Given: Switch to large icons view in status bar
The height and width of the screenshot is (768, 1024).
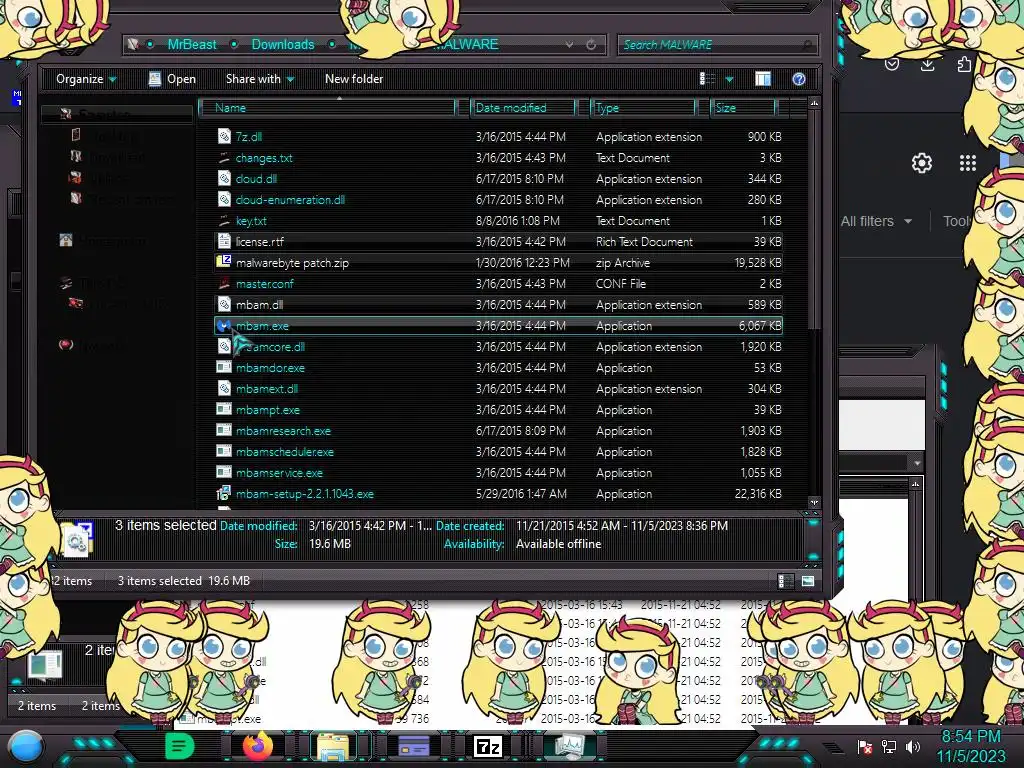Looking at the screenshot, I should click(x=808, y=581).
